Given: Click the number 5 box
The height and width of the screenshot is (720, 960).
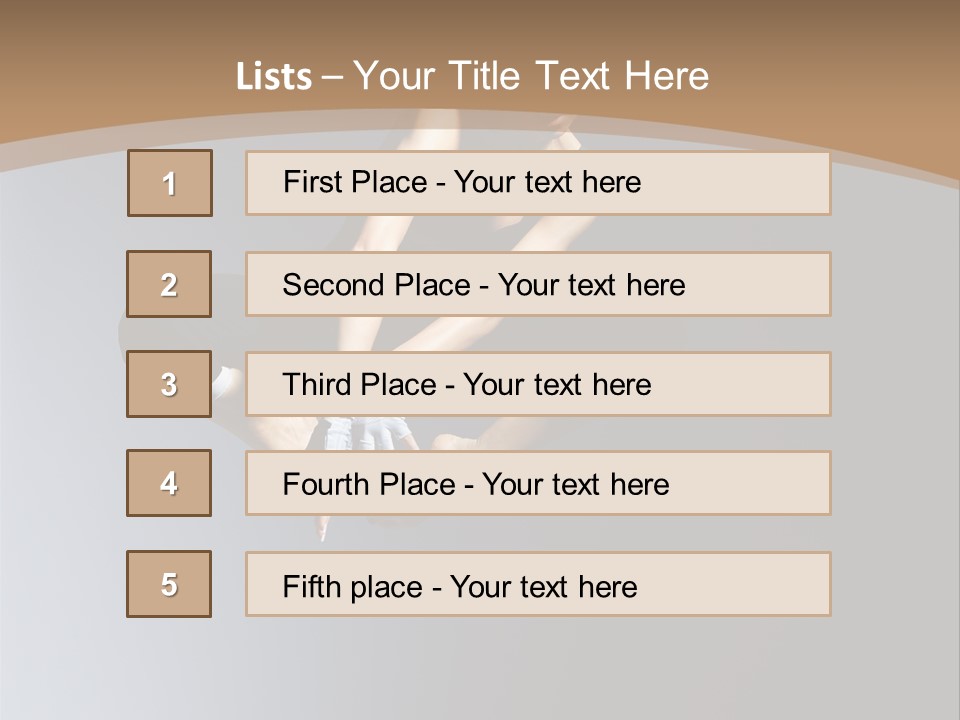Looking at the screenshot, I should click(169, 584).
